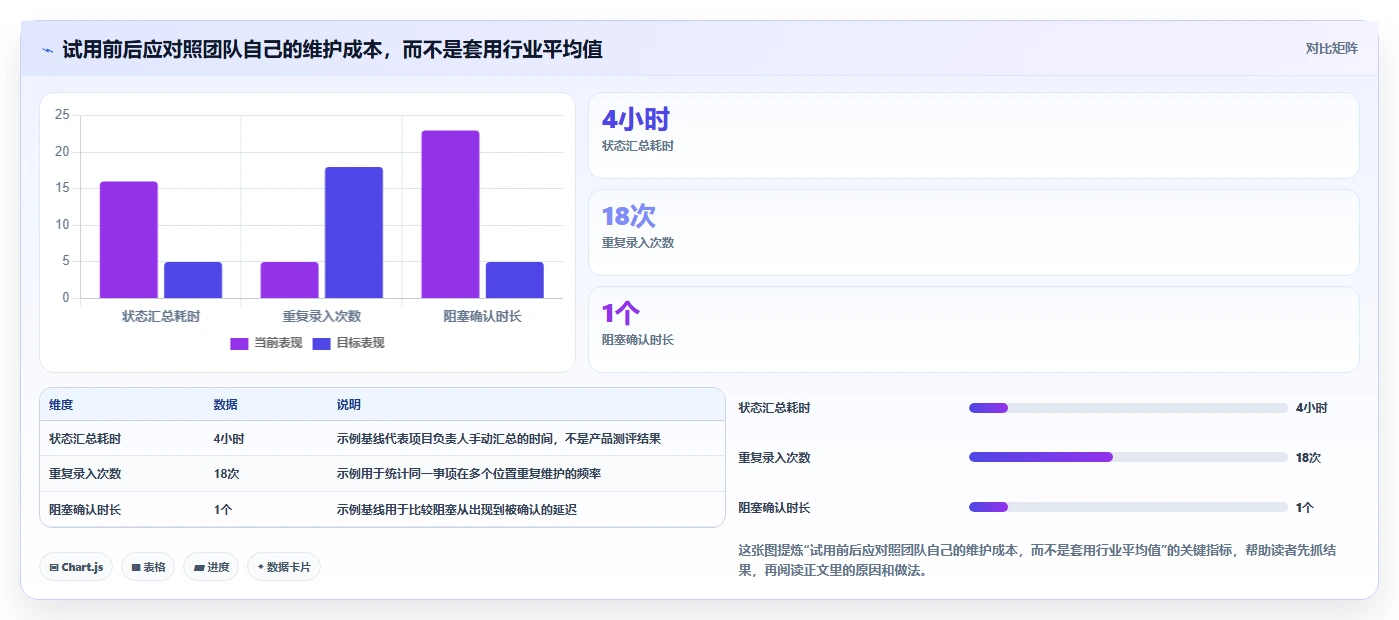Viewport: 1399px width, 620px height.
Task: Select the 状态汇总耗时 table row cell
Action: point(85,438)
